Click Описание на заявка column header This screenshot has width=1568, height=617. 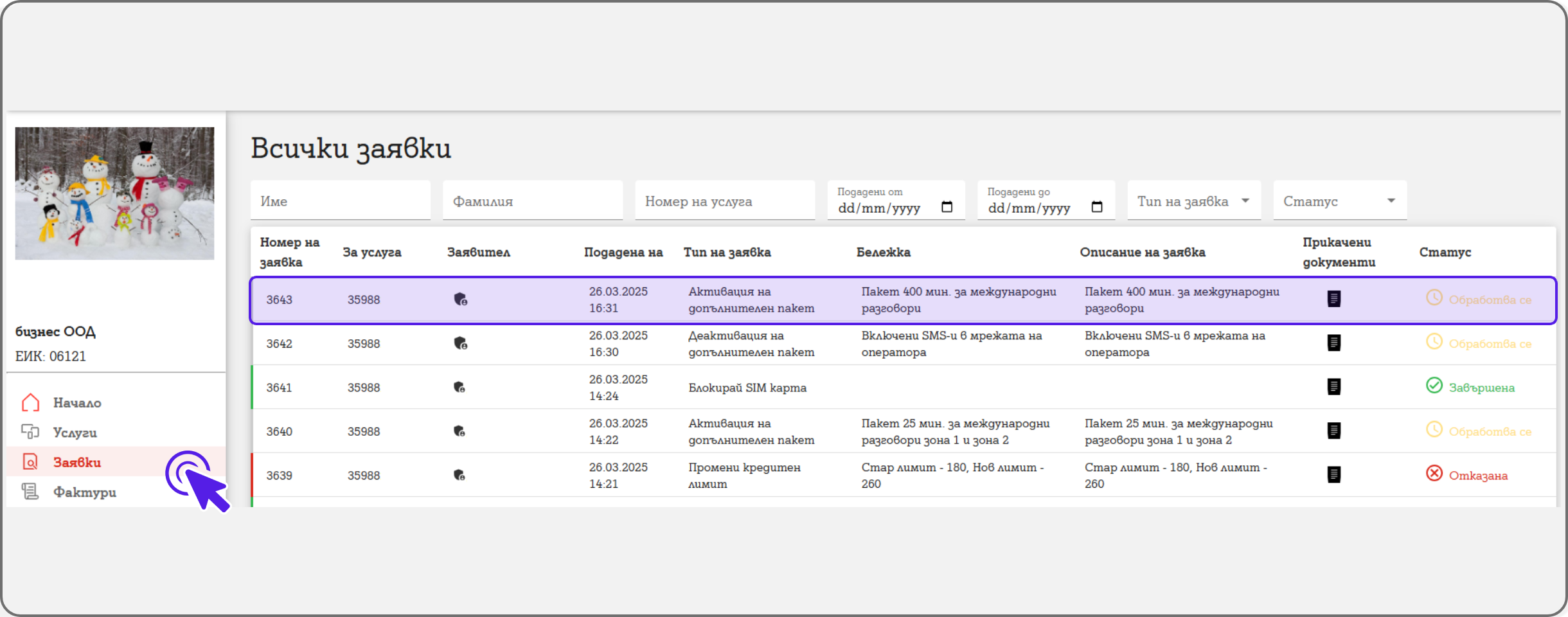[1143, 252]
